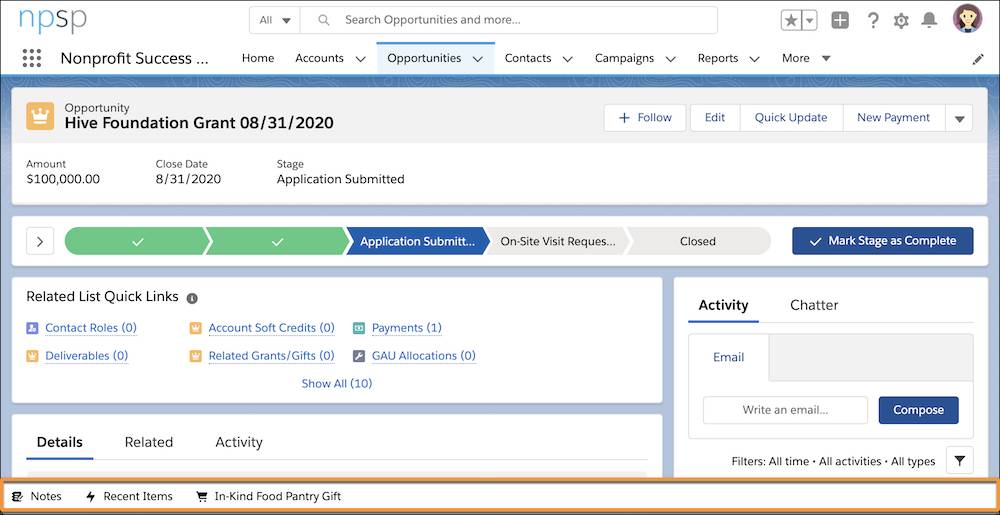Click the search magnifier icon
This screenshot has height=515, width=1000.
coord(324,20)
